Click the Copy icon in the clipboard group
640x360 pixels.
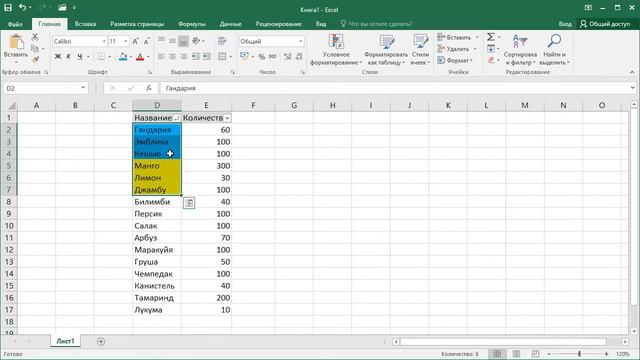click(x=35, y=49)
